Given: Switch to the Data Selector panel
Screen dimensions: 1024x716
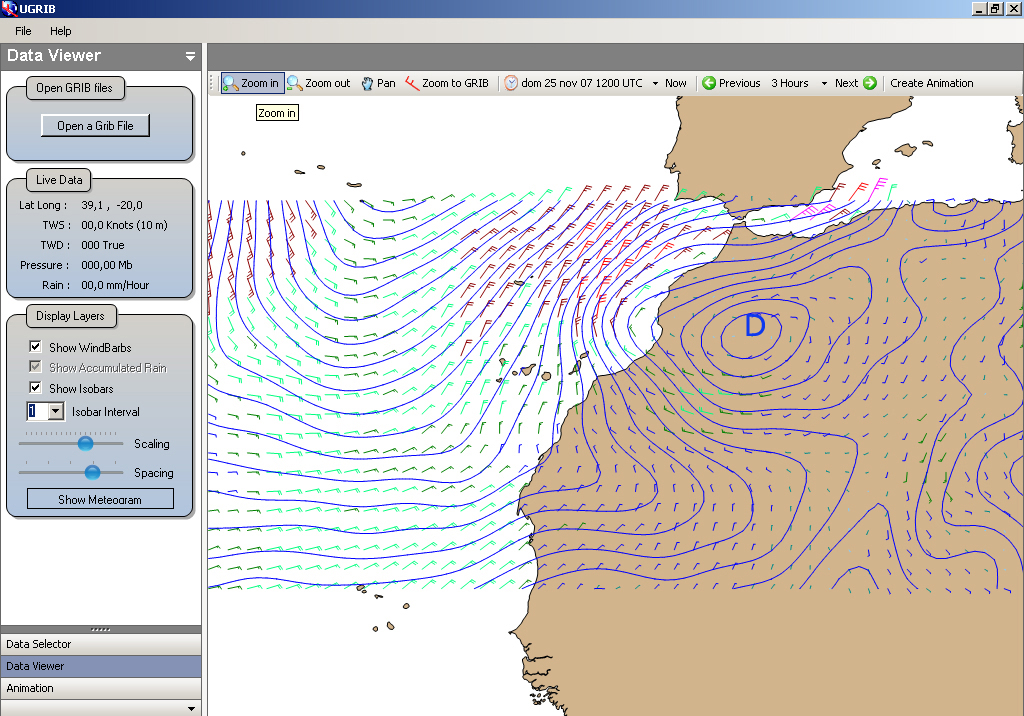Looking at the screenshot, I should tap(39, 644).
